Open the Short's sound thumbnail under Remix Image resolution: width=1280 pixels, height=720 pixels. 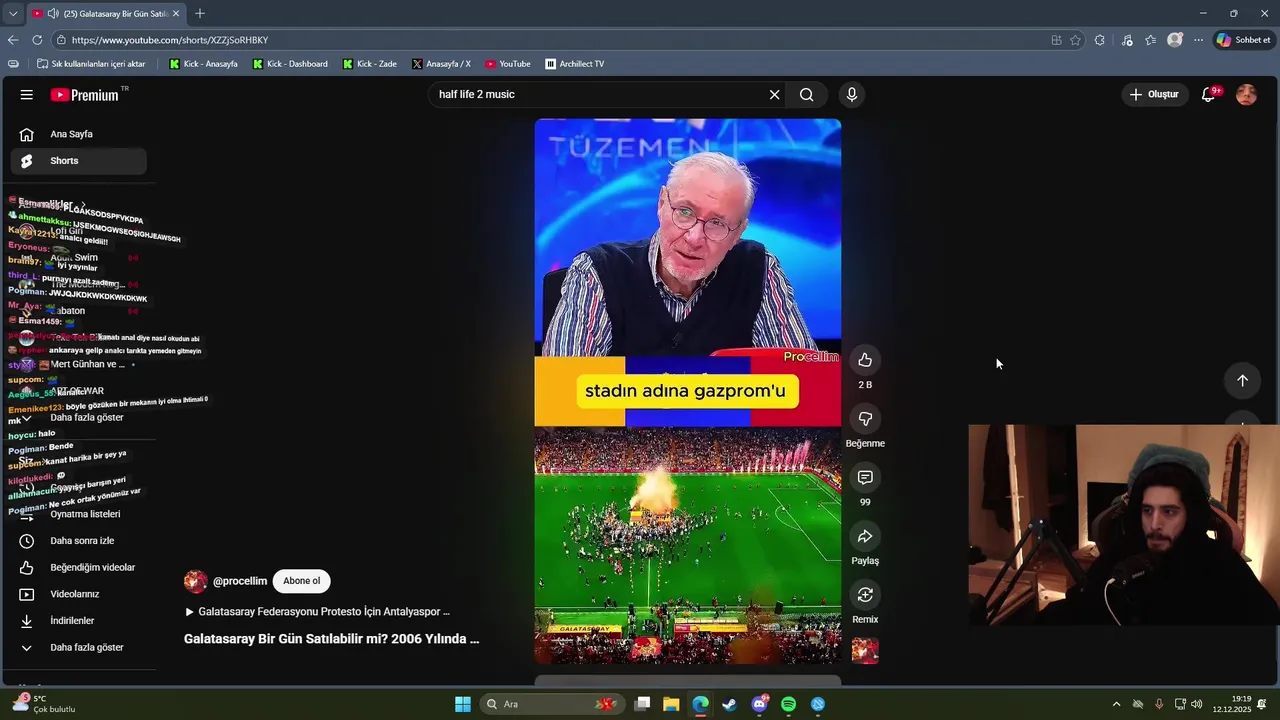[865, 651]
